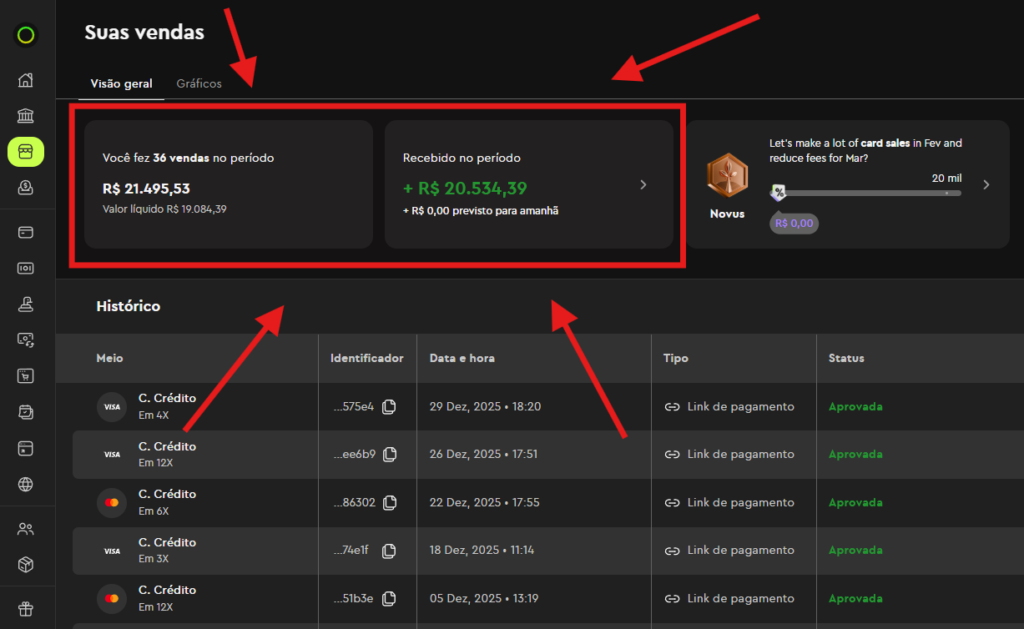The image size is (1024, 629).
Task: Click the Novus bronze badge
Action: tap(727, 178)
